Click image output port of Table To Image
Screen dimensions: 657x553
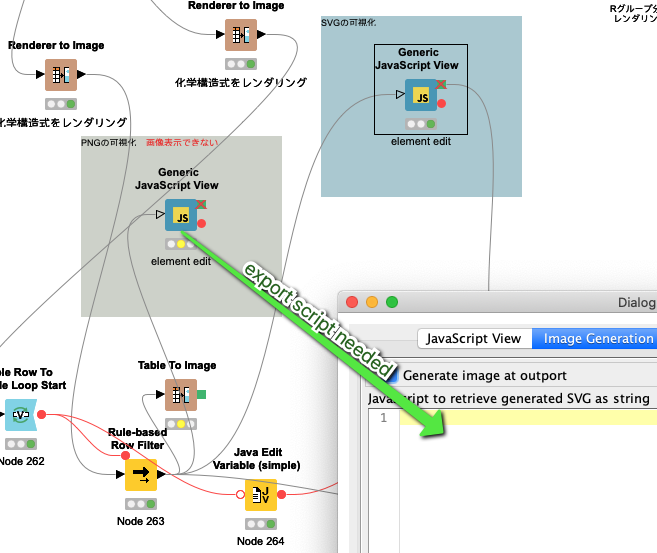(201, 394)
